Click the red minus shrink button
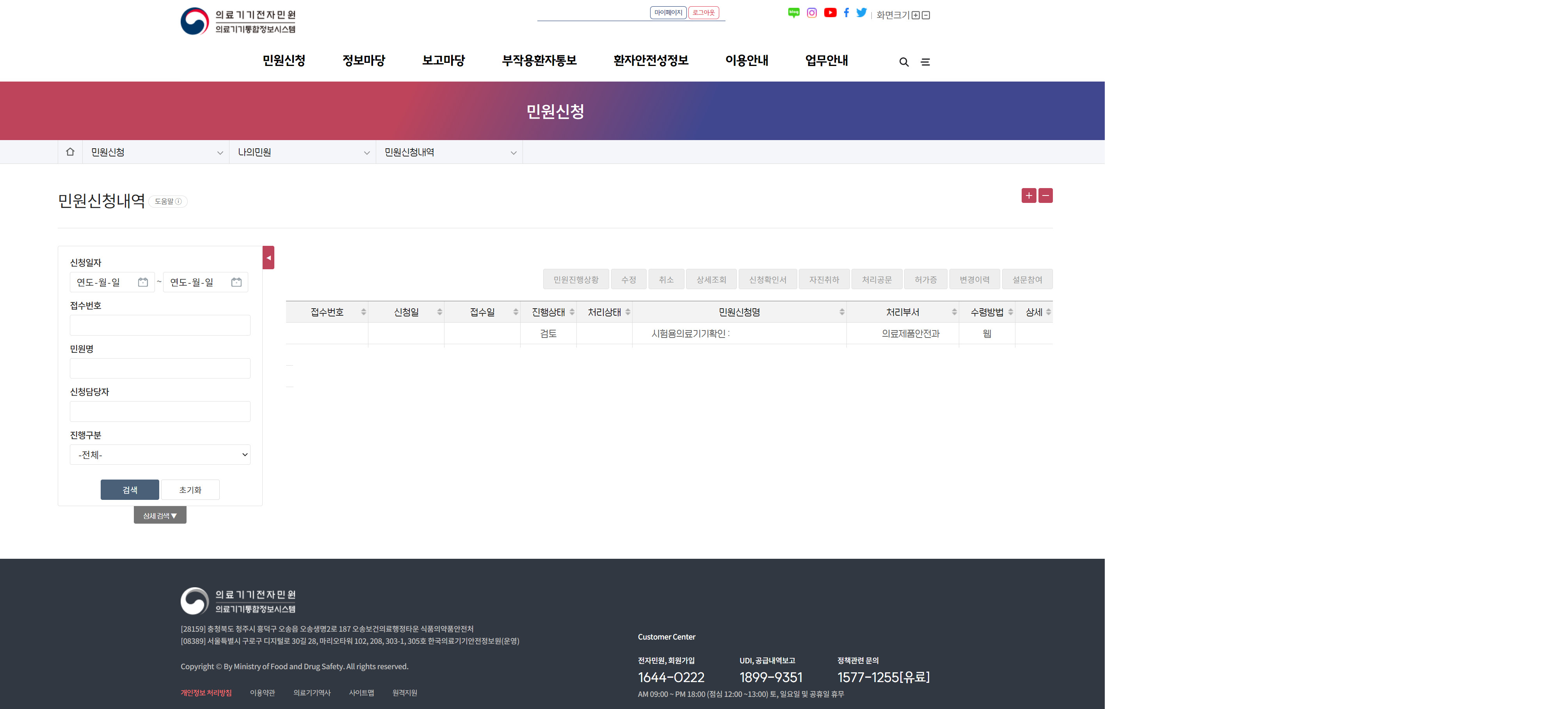1568x709 pixels. pyautogui.click(x=1045, y=195)
